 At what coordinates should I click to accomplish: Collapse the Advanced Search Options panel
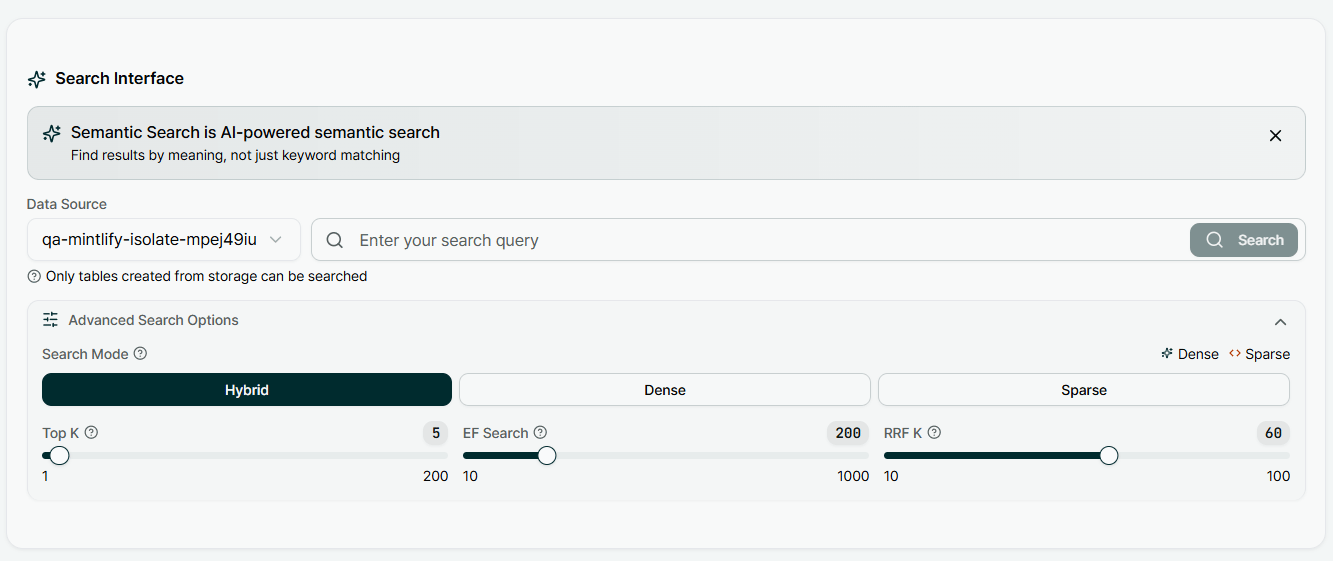tap(1280, 322)
